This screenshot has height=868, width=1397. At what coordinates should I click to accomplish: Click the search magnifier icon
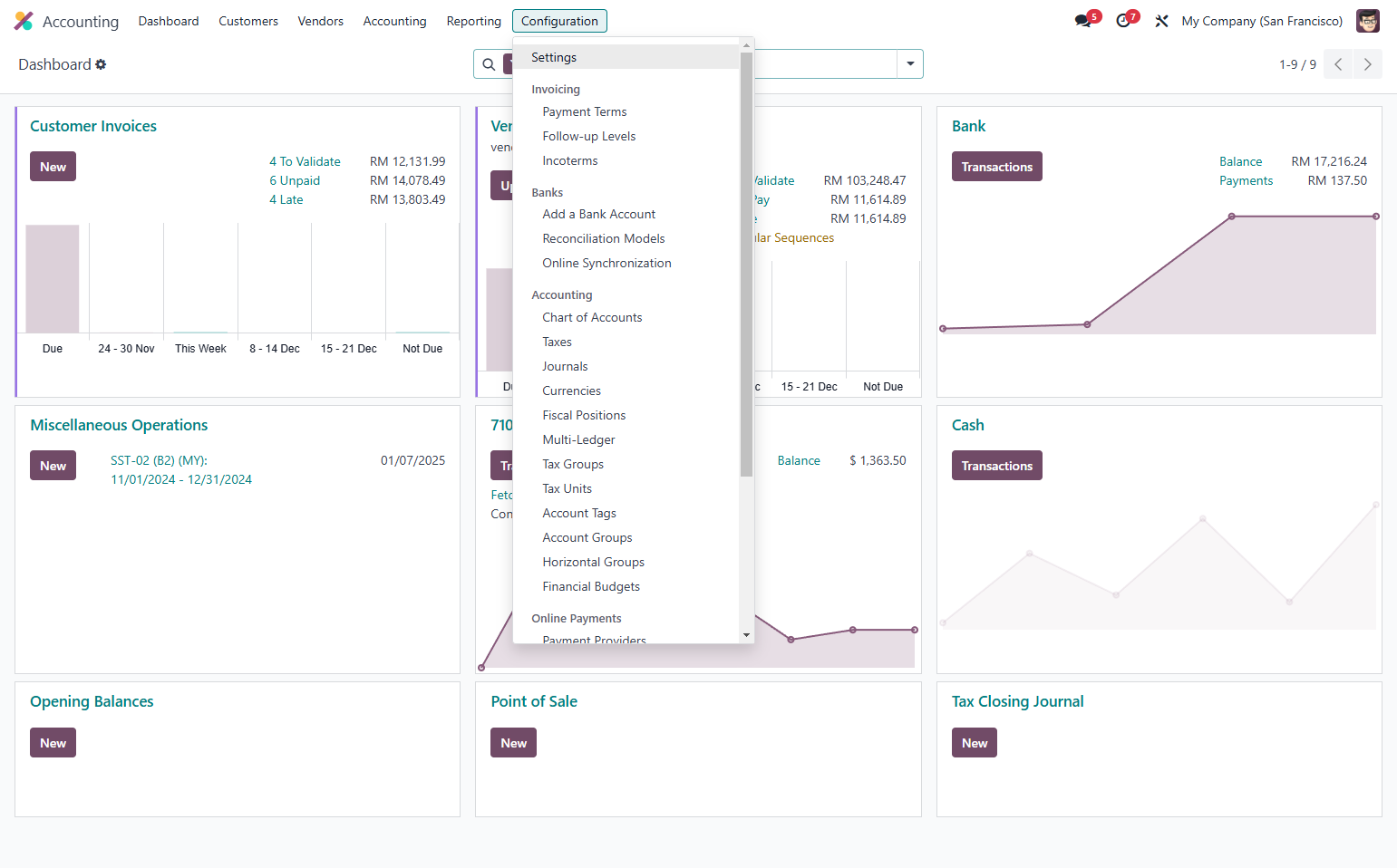coord(489,64)
